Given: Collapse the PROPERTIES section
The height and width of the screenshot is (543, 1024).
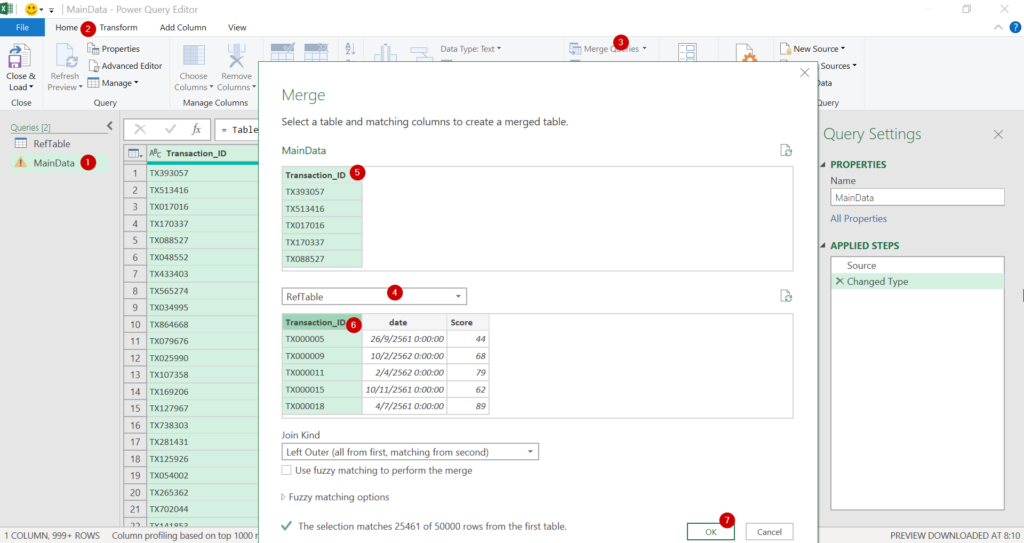Looking at the screenshot, I should [x=823, y=165].
